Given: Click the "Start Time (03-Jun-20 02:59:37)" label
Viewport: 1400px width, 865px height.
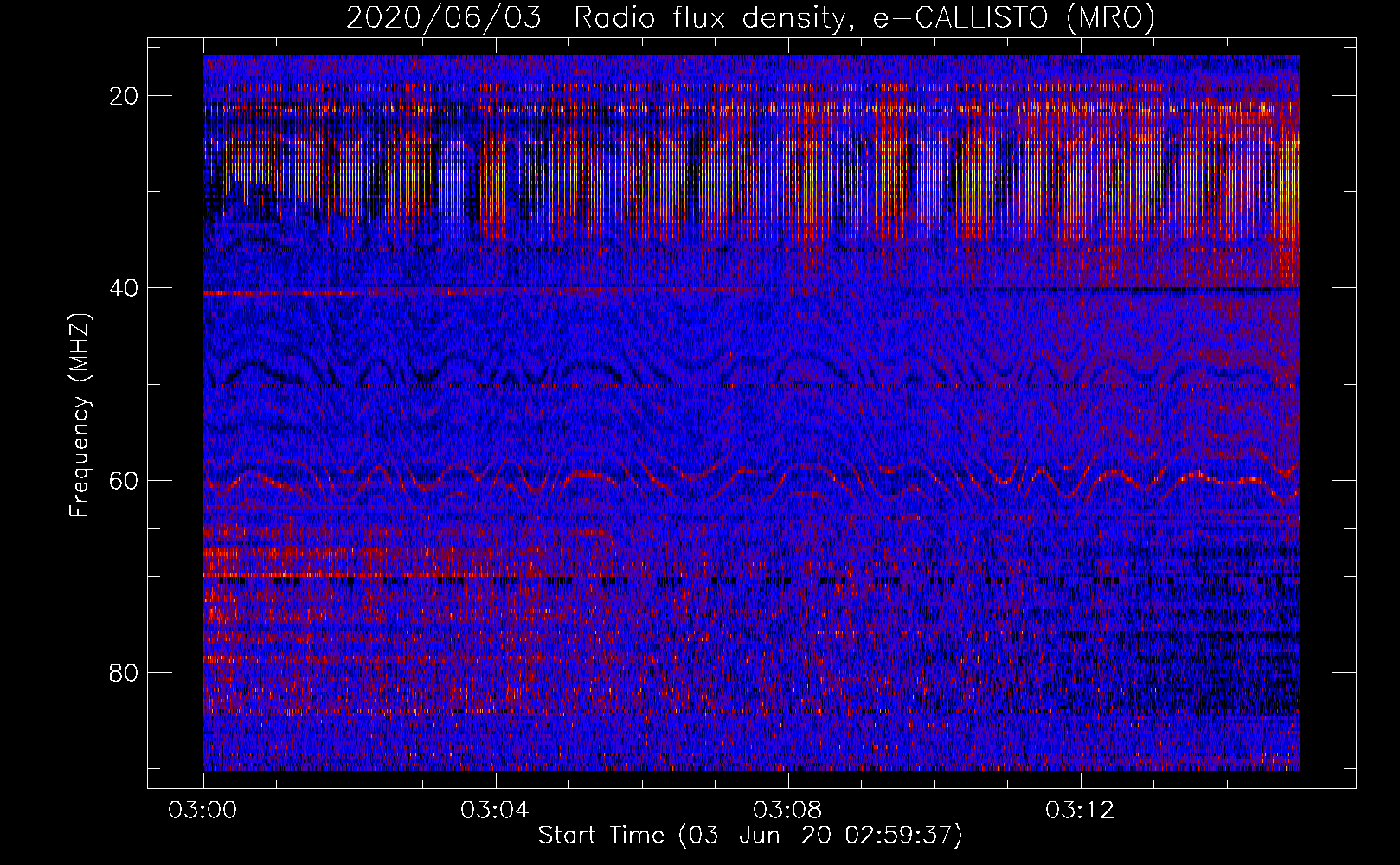Looking at the screenshot, I should 750,836.
